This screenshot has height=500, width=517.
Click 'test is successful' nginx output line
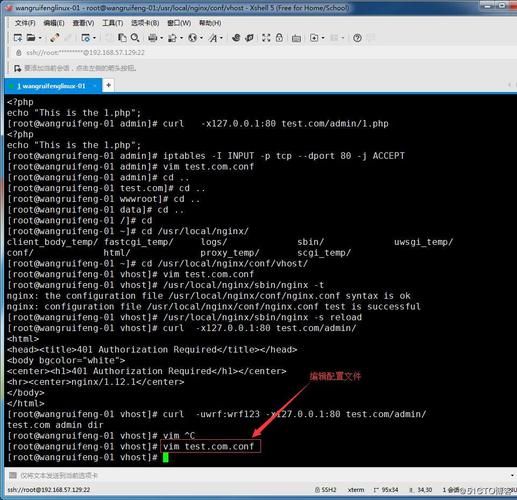tap(214, 306)
